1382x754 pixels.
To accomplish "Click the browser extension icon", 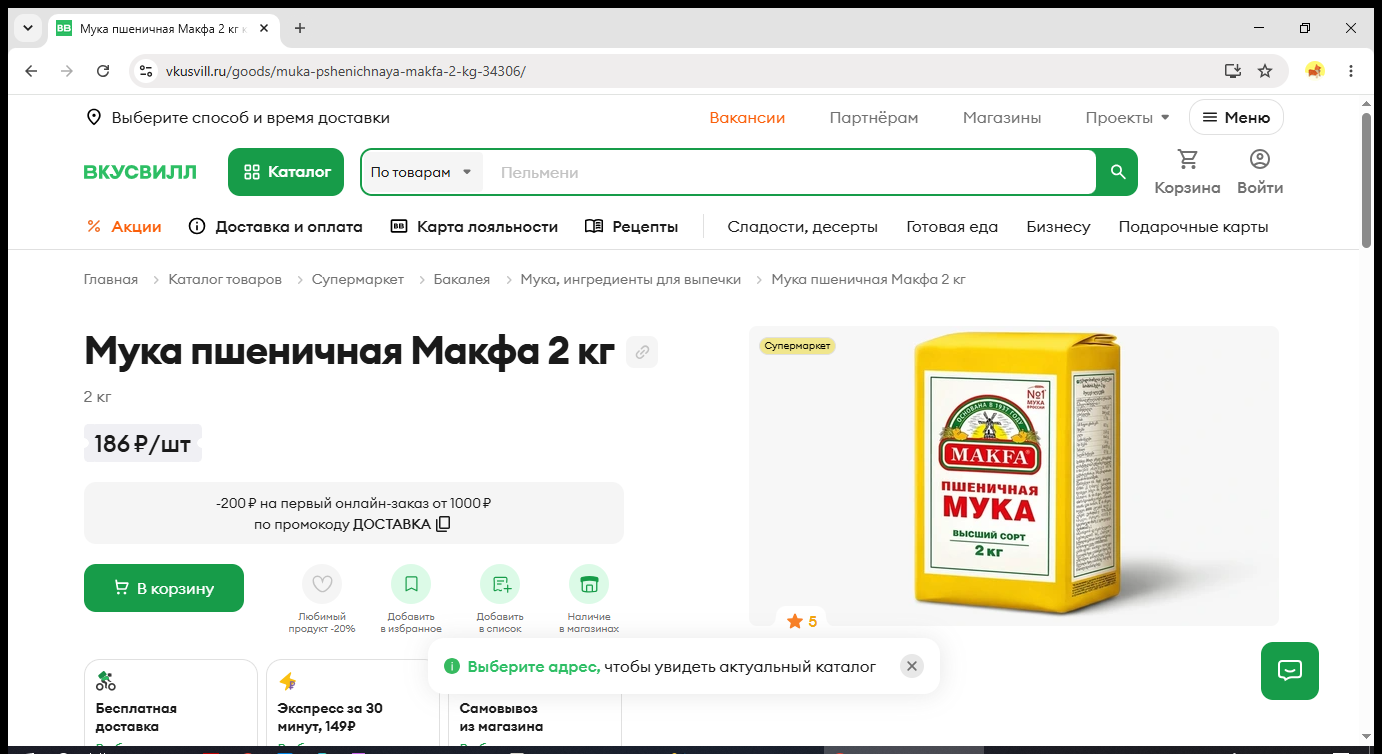I will click(1315, 71).
